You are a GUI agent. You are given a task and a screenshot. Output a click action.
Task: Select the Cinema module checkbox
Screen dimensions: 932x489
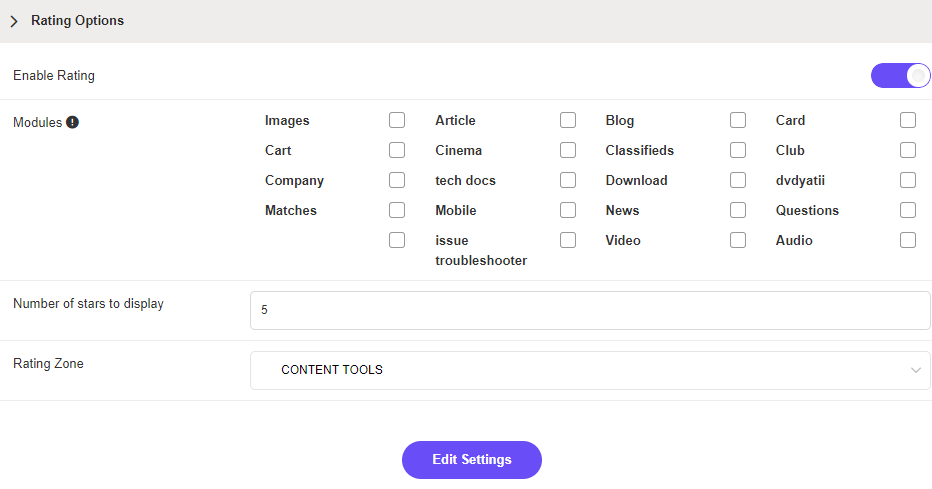coord(568,150)
